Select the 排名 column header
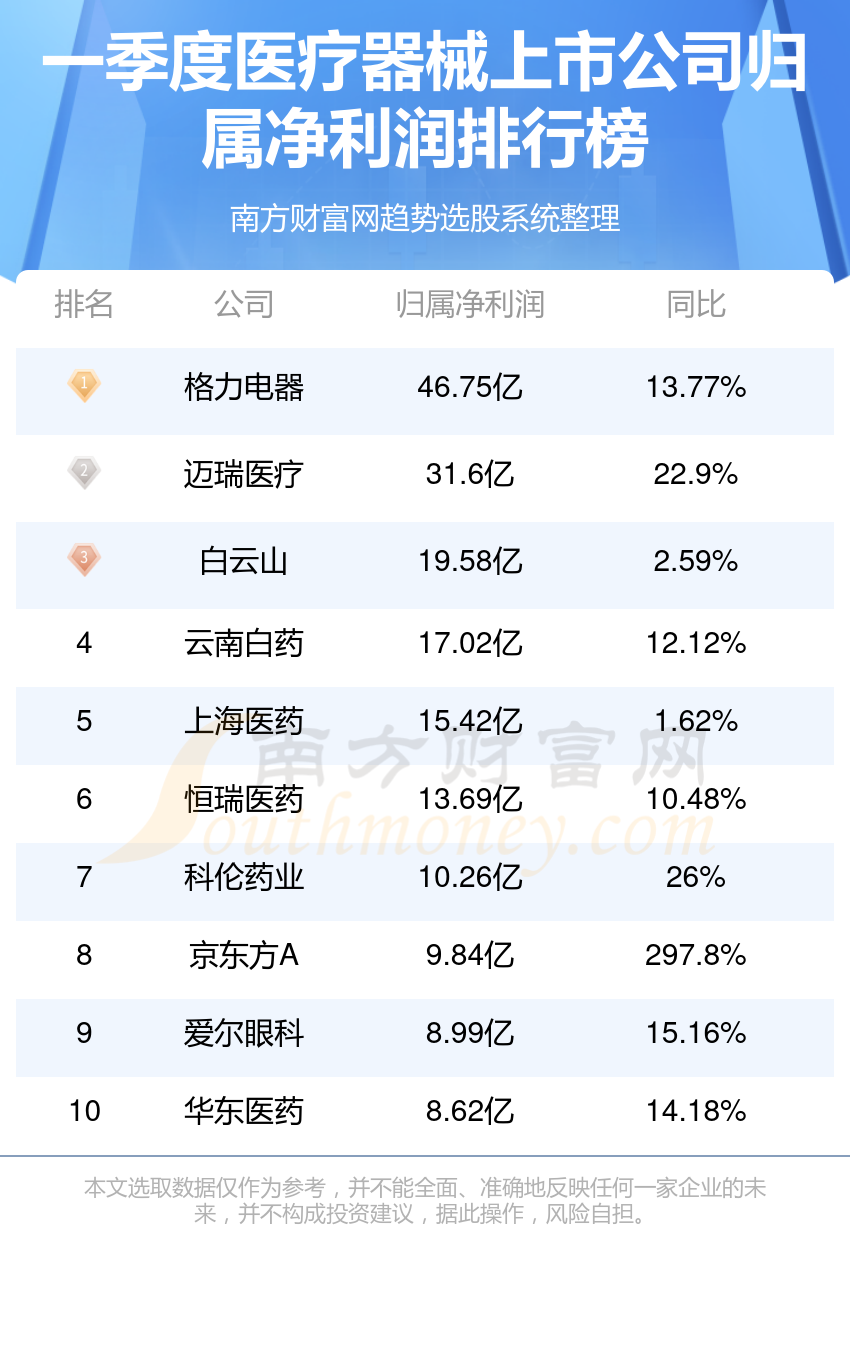 84,304
